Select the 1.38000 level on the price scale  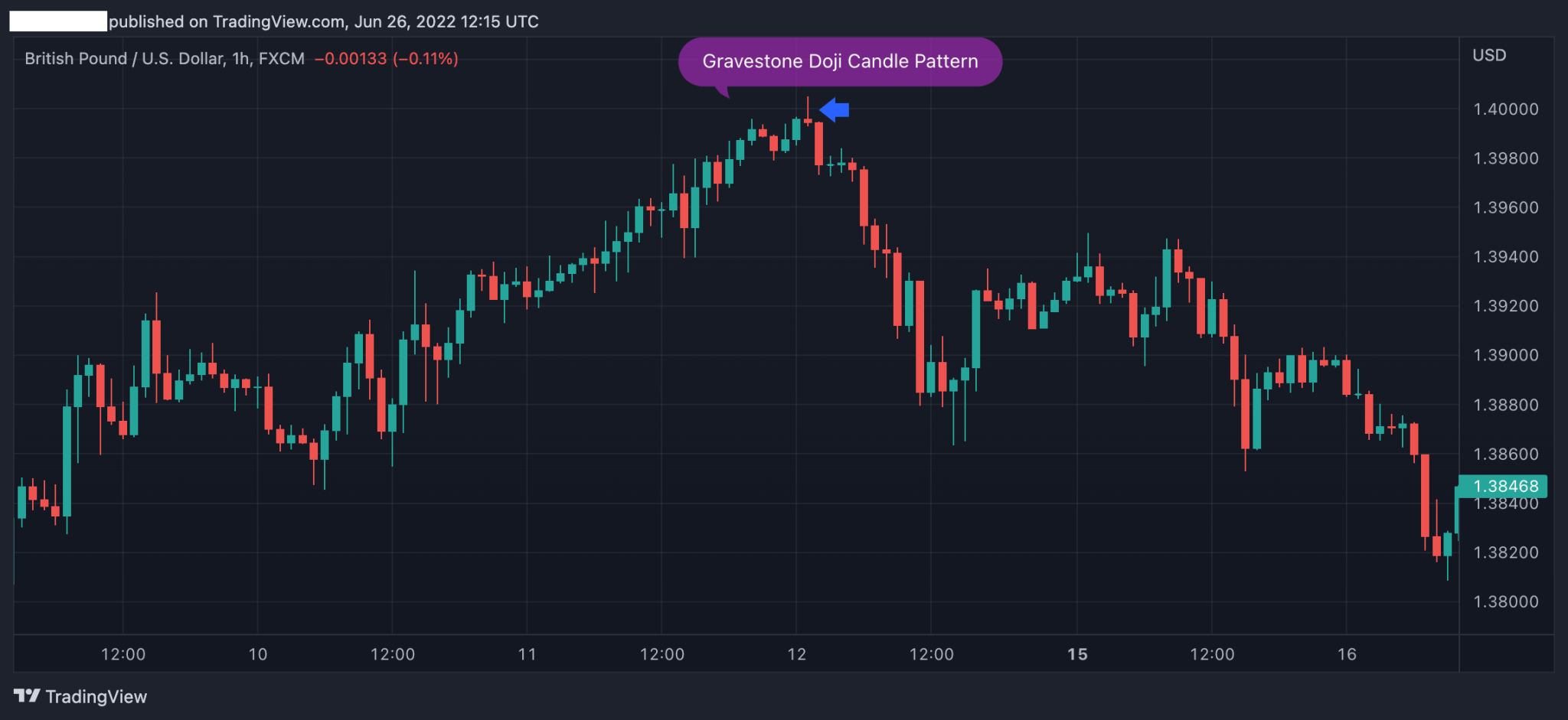tap(1506, 601)
